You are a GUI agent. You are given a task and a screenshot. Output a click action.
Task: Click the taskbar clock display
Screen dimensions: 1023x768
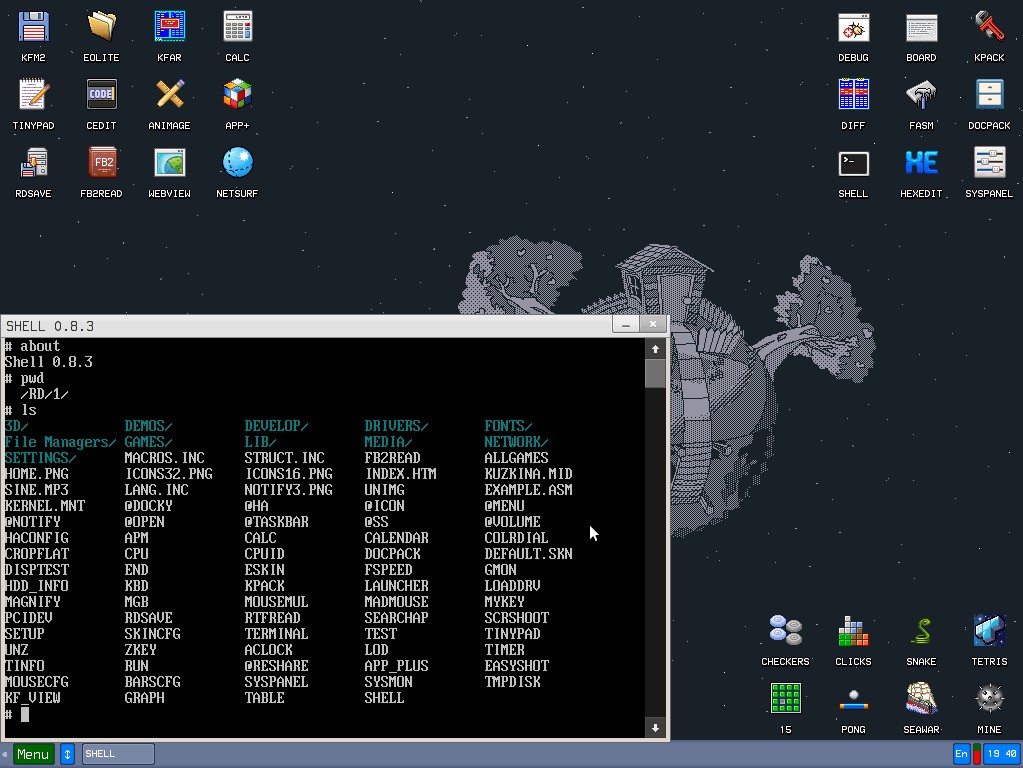(x=1001, y=754)
